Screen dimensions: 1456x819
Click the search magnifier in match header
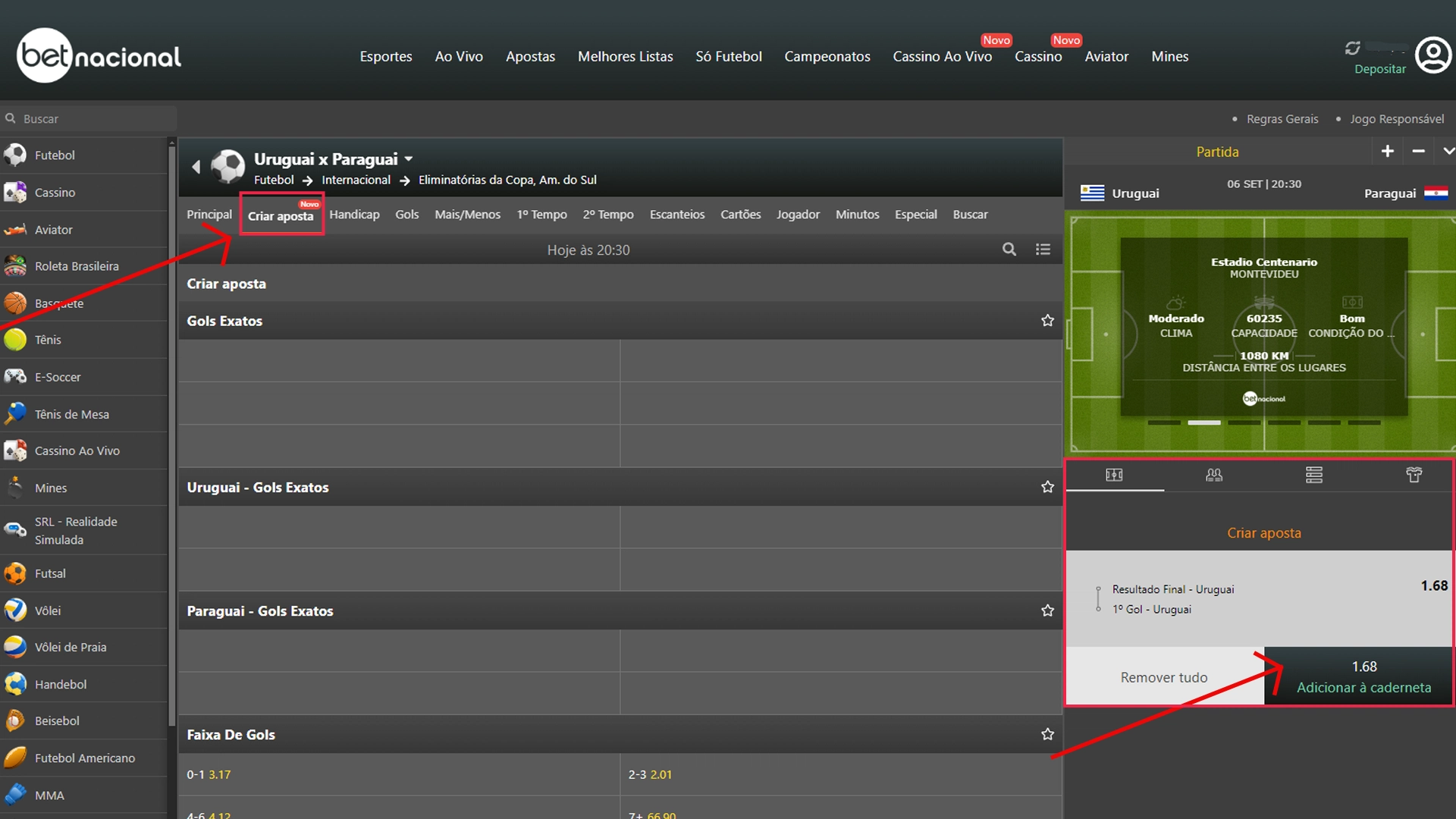[x=1009, y=249]
